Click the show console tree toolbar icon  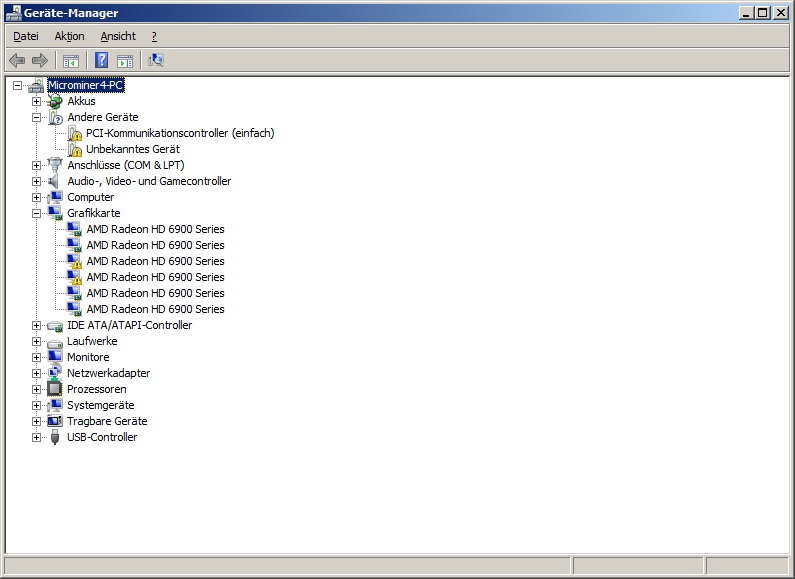[x=70, y=61]
